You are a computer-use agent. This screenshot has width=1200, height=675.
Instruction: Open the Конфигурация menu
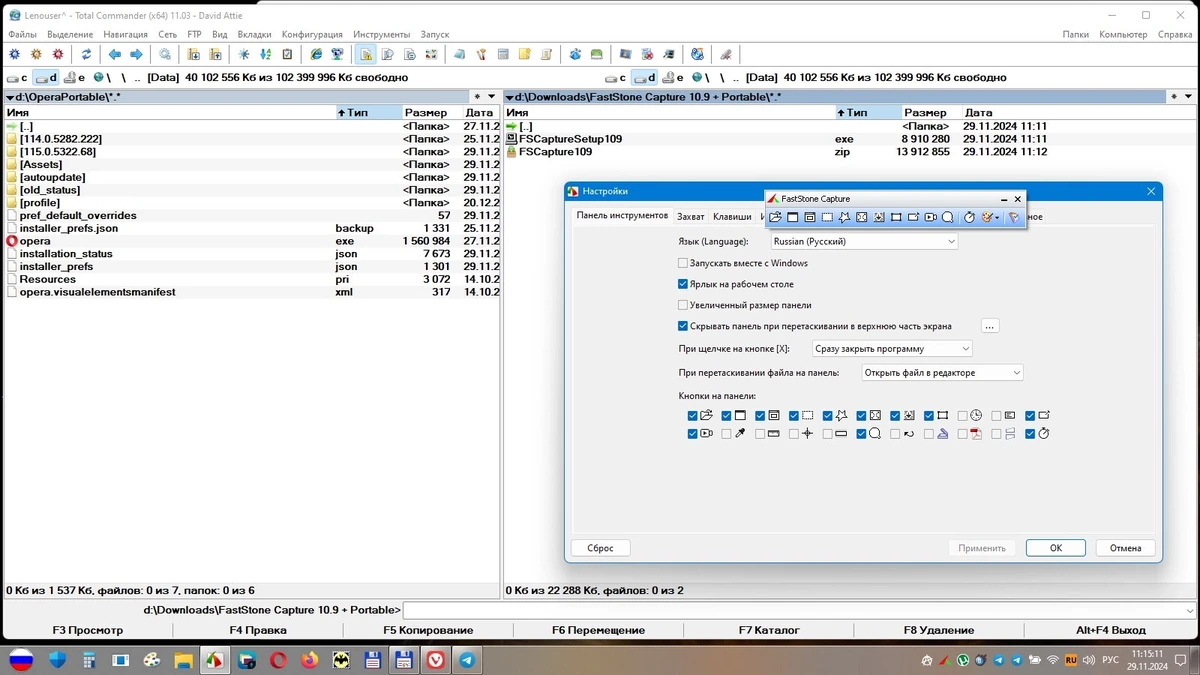312,34
